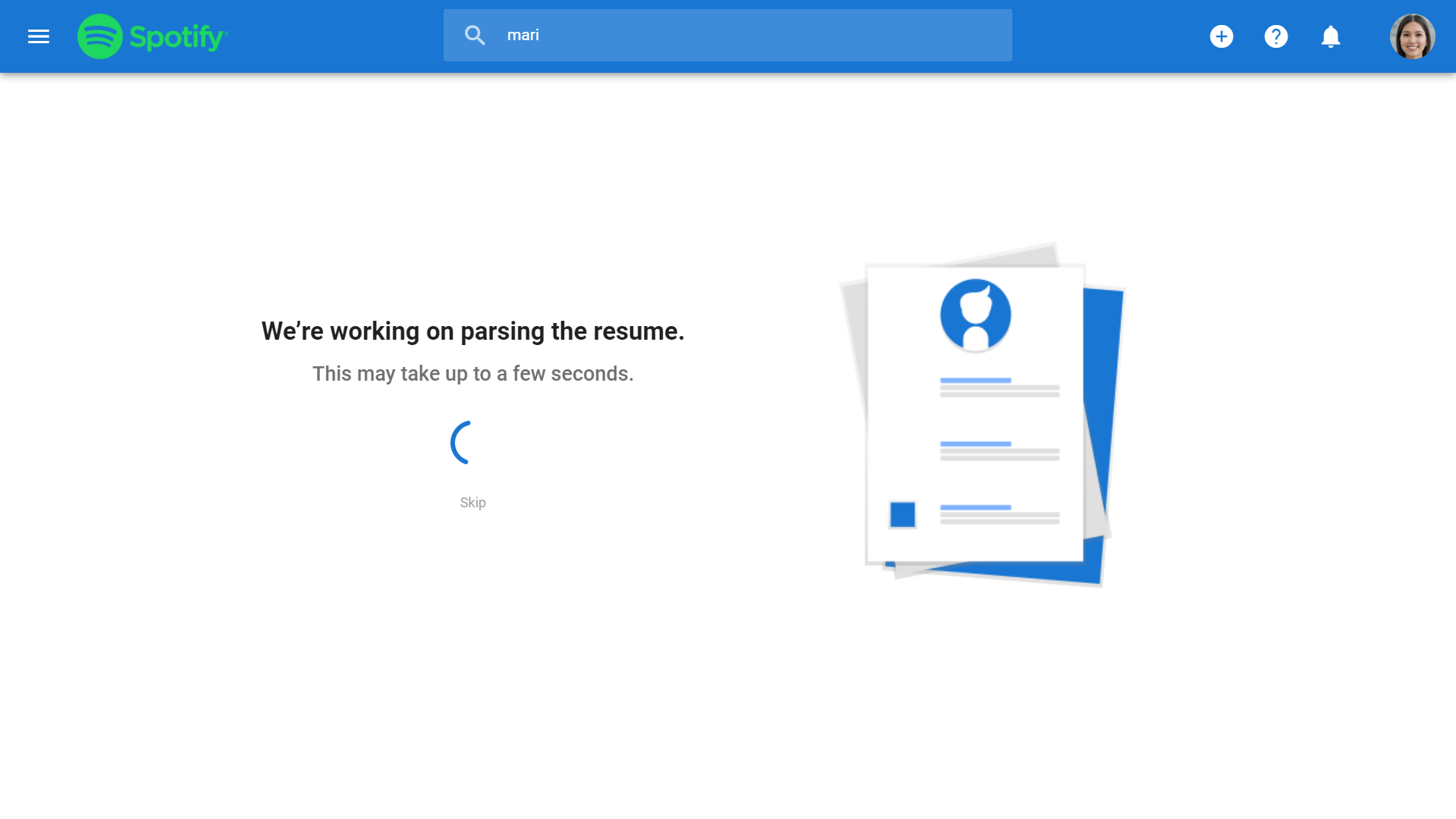Viewport: 1456px width, 819px height.
Task: Skip the resume parsing step
Action: click(x=472, y=502)
